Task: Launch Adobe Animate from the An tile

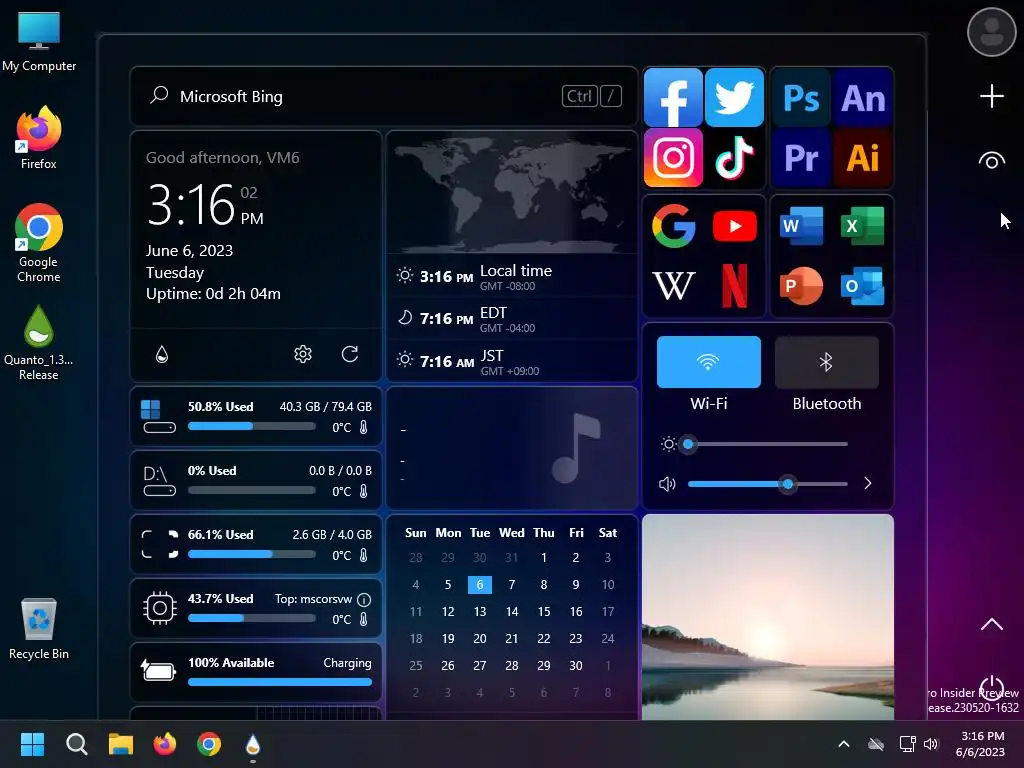Action: tap(863, 98)
